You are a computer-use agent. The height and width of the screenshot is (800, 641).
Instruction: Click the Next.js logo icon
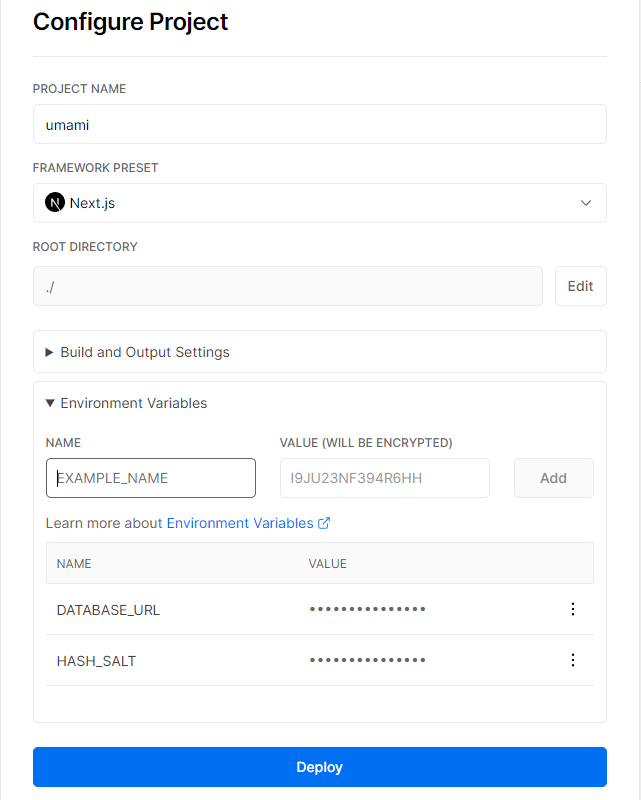tap(55, 203)
